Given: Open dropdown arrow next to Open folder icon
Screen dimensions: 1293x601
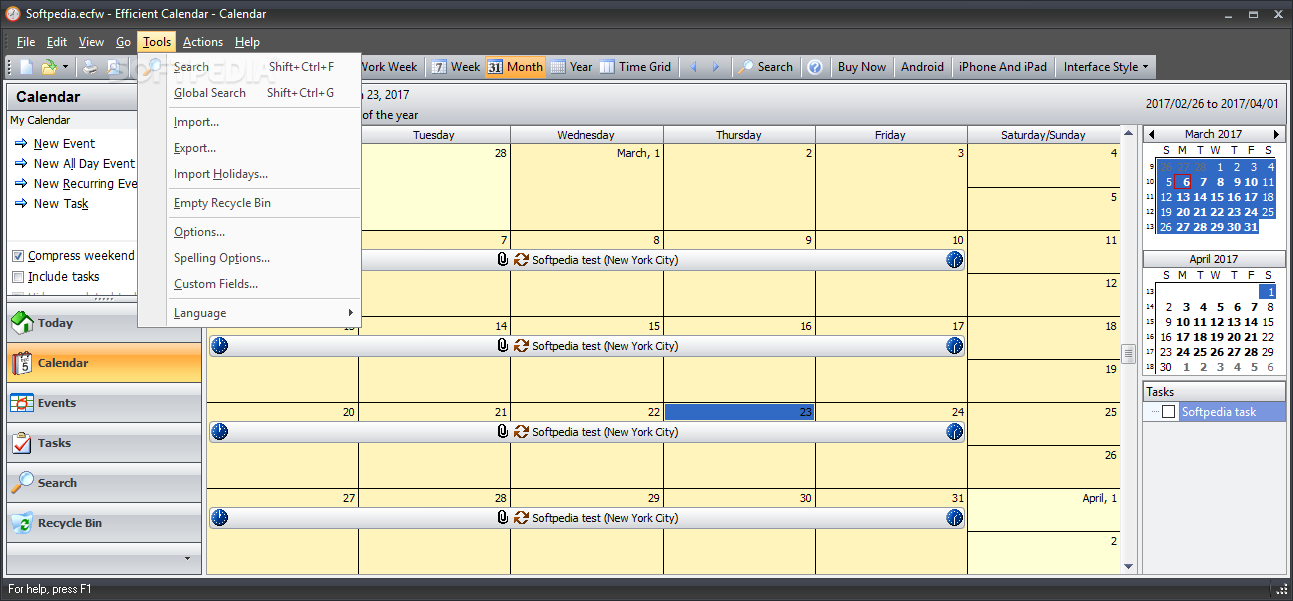Looking at the screenshot, I should tap(66, 67).
